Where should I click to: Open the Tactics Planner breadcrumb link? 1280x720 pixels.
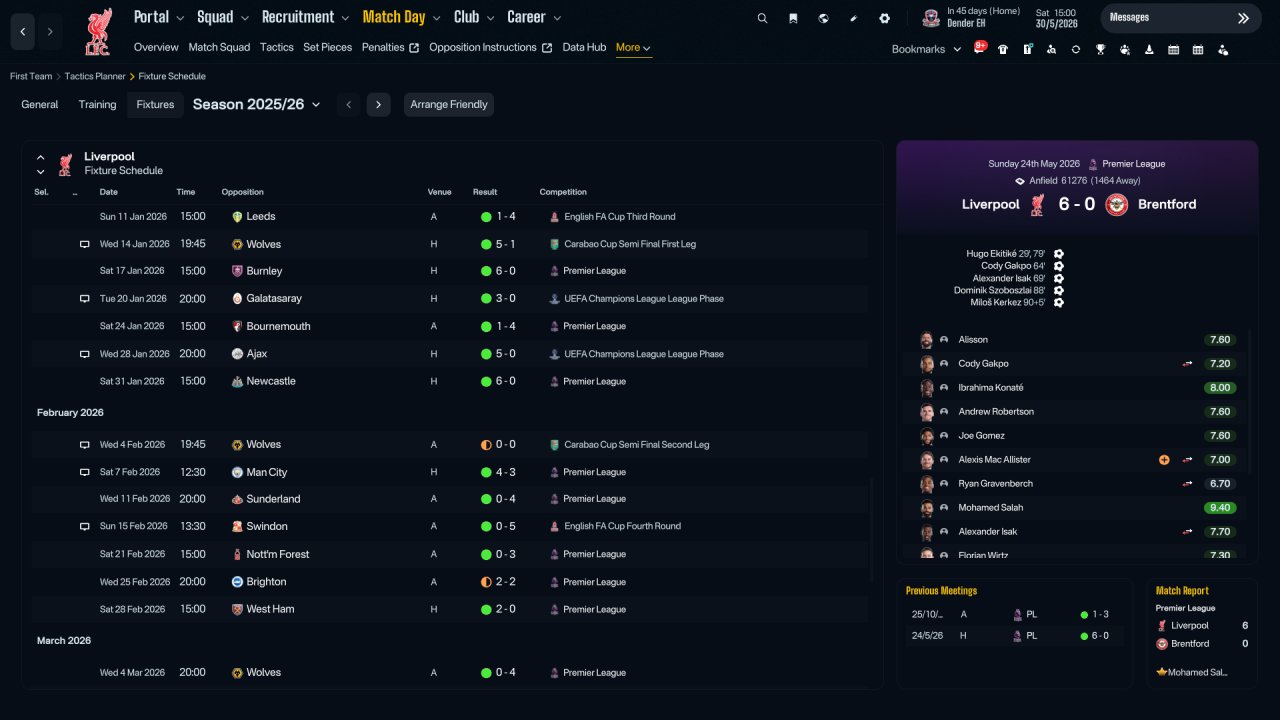[95, 76]
